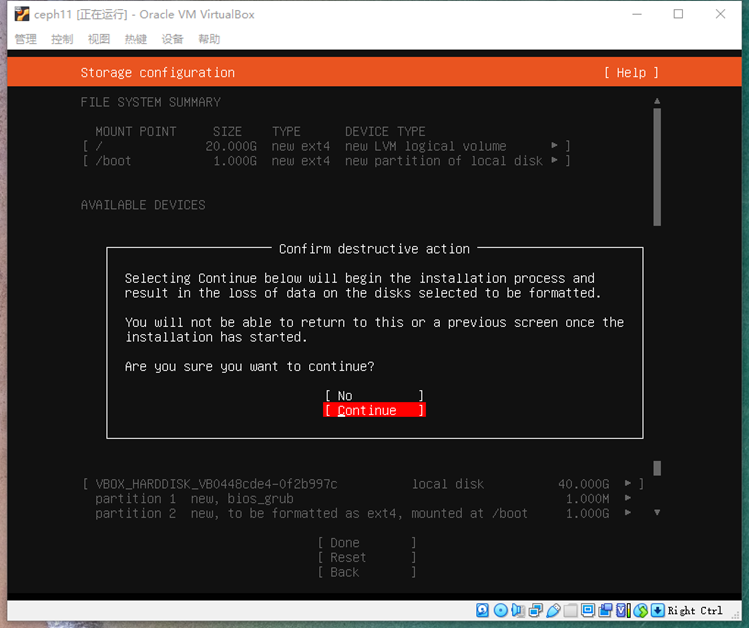The width and height of the screenshot is (749, 628).
Task: Open USB devices status bar icon
Action: point(553,610)
